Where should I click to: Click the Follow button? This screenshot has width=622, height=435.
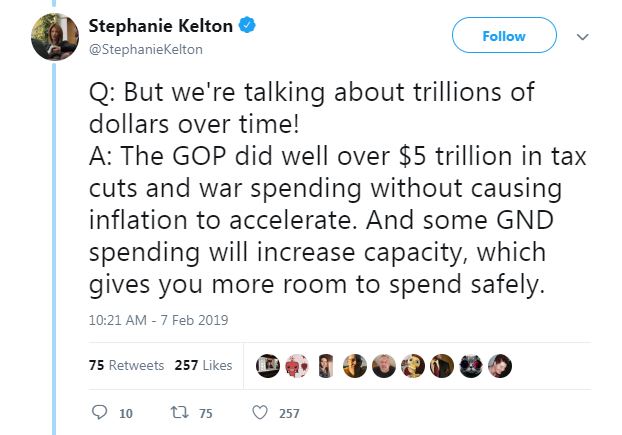pos(504,35)
